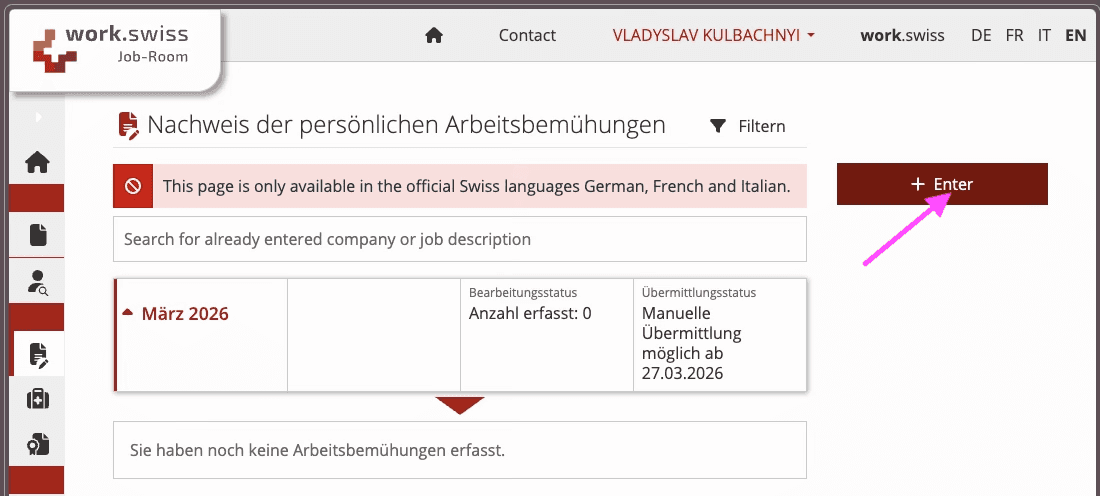Click the home icon in the top navigation
This screenshot has width=1100, height=496.
tap(433, 35)
